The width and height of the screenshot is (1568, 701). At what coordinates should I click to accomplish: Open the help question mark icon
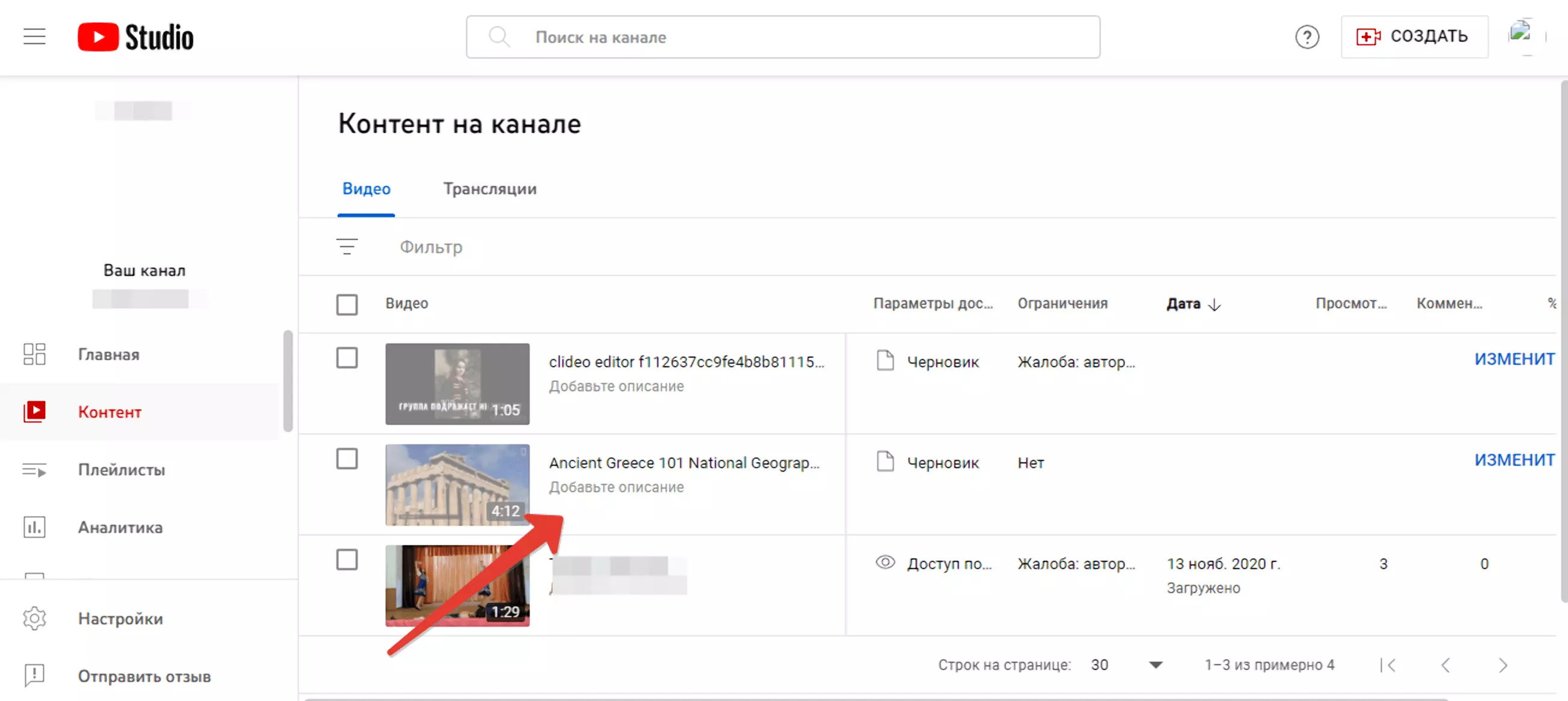(1306, 37)
